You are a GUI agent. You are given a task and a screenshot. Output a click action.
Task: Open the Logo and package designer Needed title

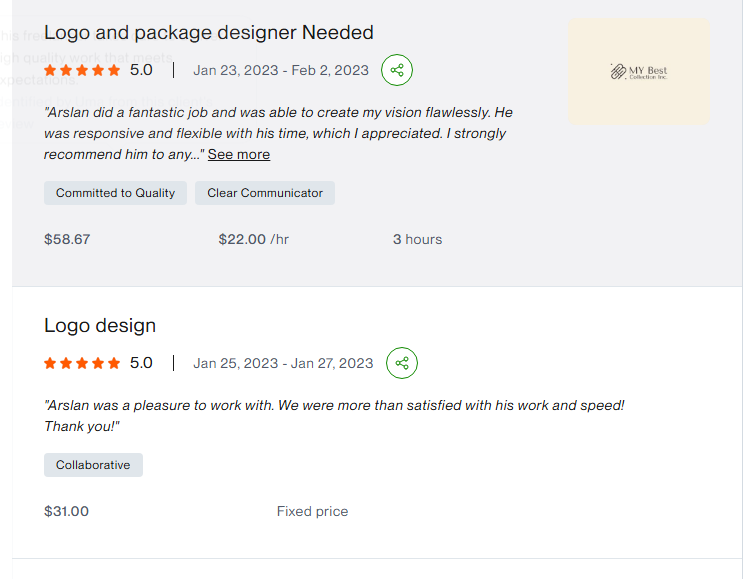click(208, 33)
